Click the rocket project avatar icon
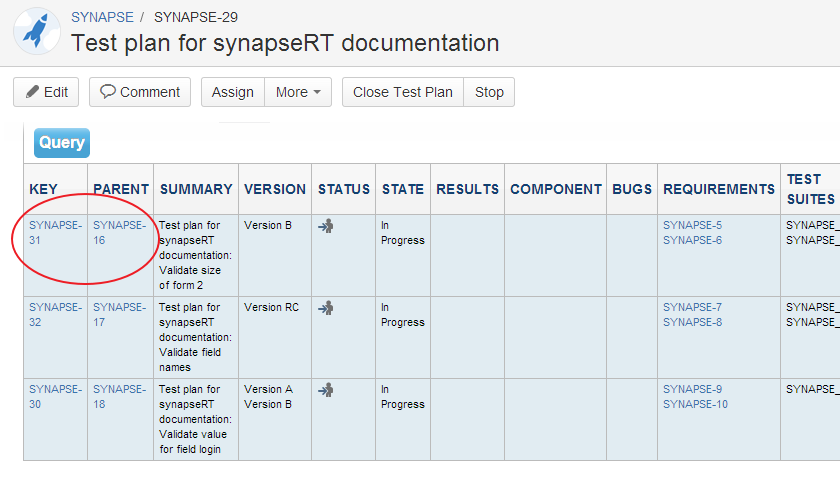The width and height of the screenshot is (840, 488). pos(37,31)
